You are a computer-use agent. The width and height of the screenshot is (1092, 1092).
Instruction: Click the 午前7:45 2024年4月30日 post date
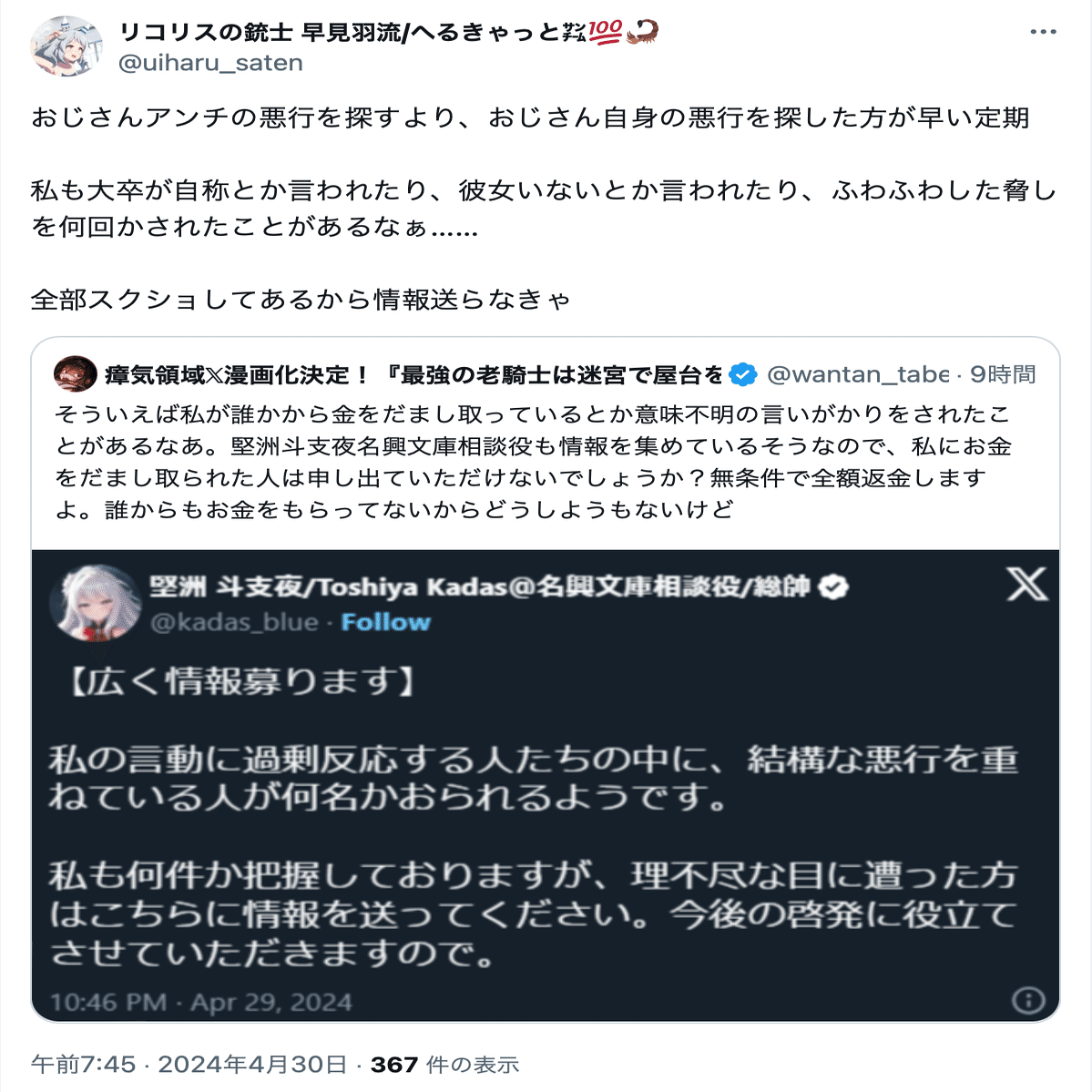(x=189, y=1064)
